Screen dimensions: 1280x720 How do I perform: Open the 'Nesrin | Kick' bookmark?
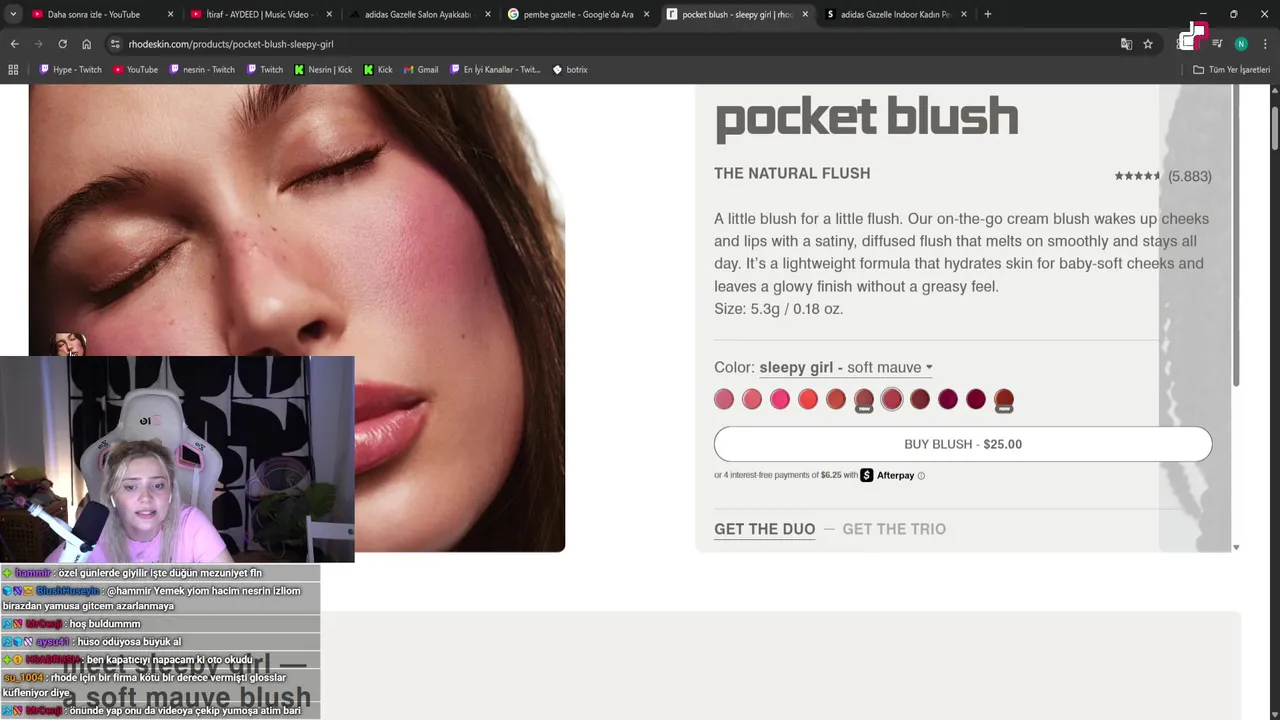(x=323, y=70)
